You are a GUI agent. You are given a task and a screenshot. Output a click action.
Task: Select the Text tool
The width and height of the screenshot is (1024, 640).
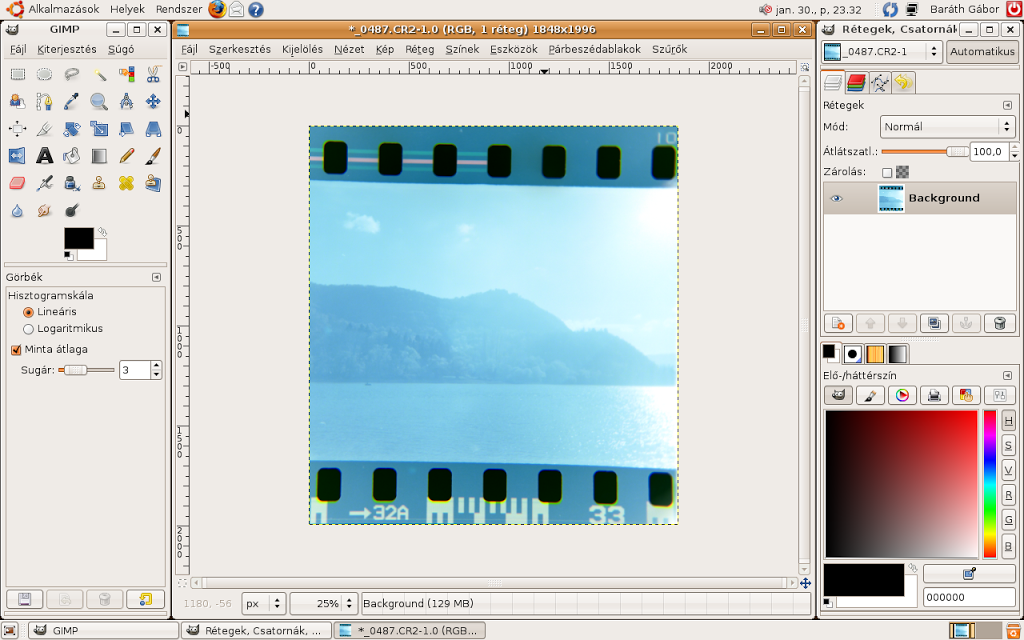tap(44, 156)
